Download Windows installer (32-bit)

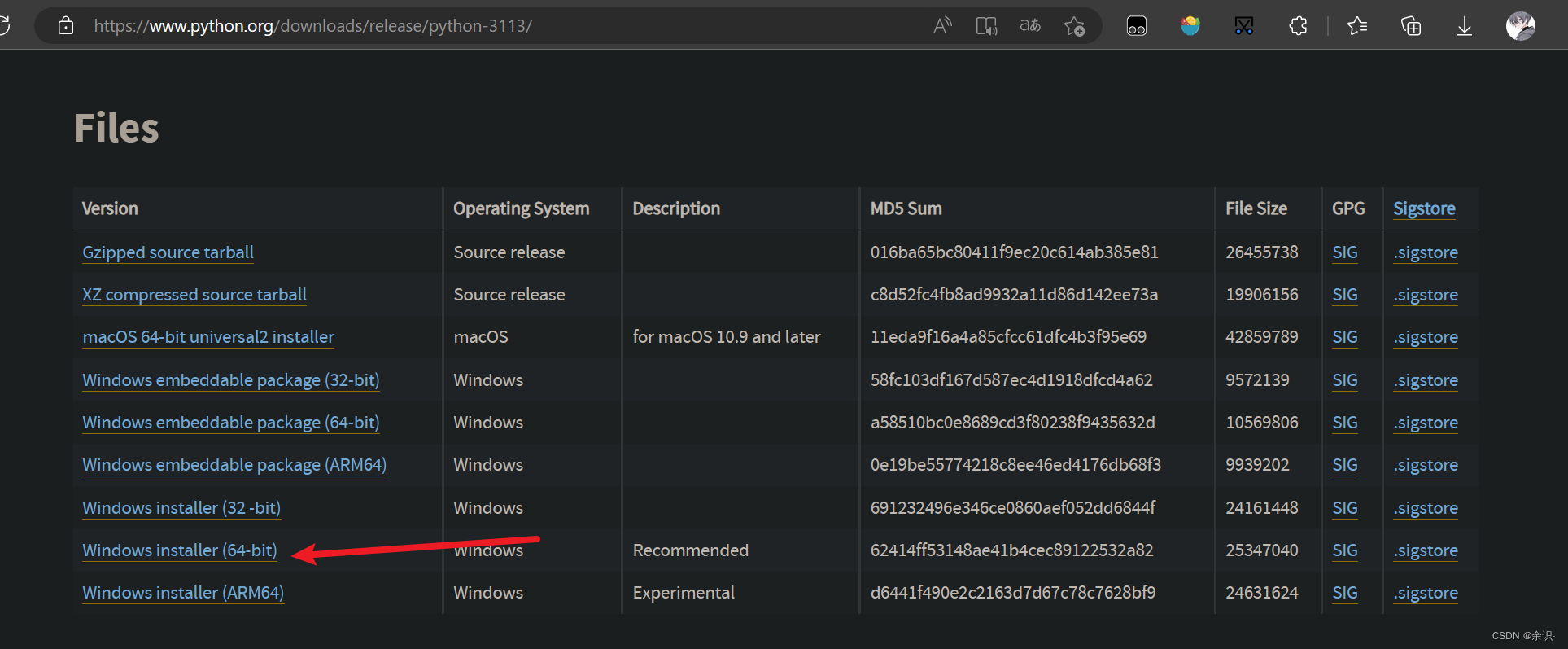click(x=181, y=508)
